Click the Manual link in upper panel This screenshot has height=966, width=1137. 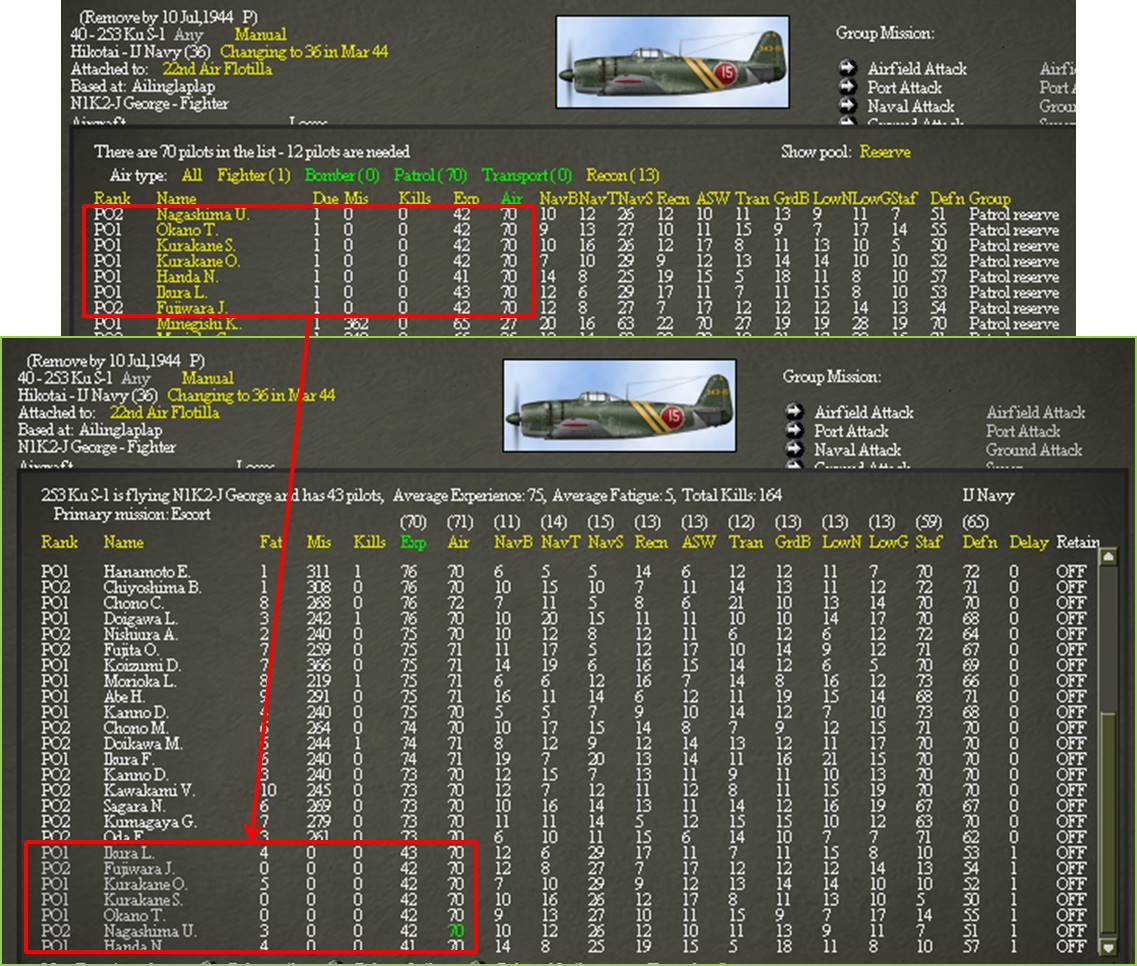click(260, 34)
